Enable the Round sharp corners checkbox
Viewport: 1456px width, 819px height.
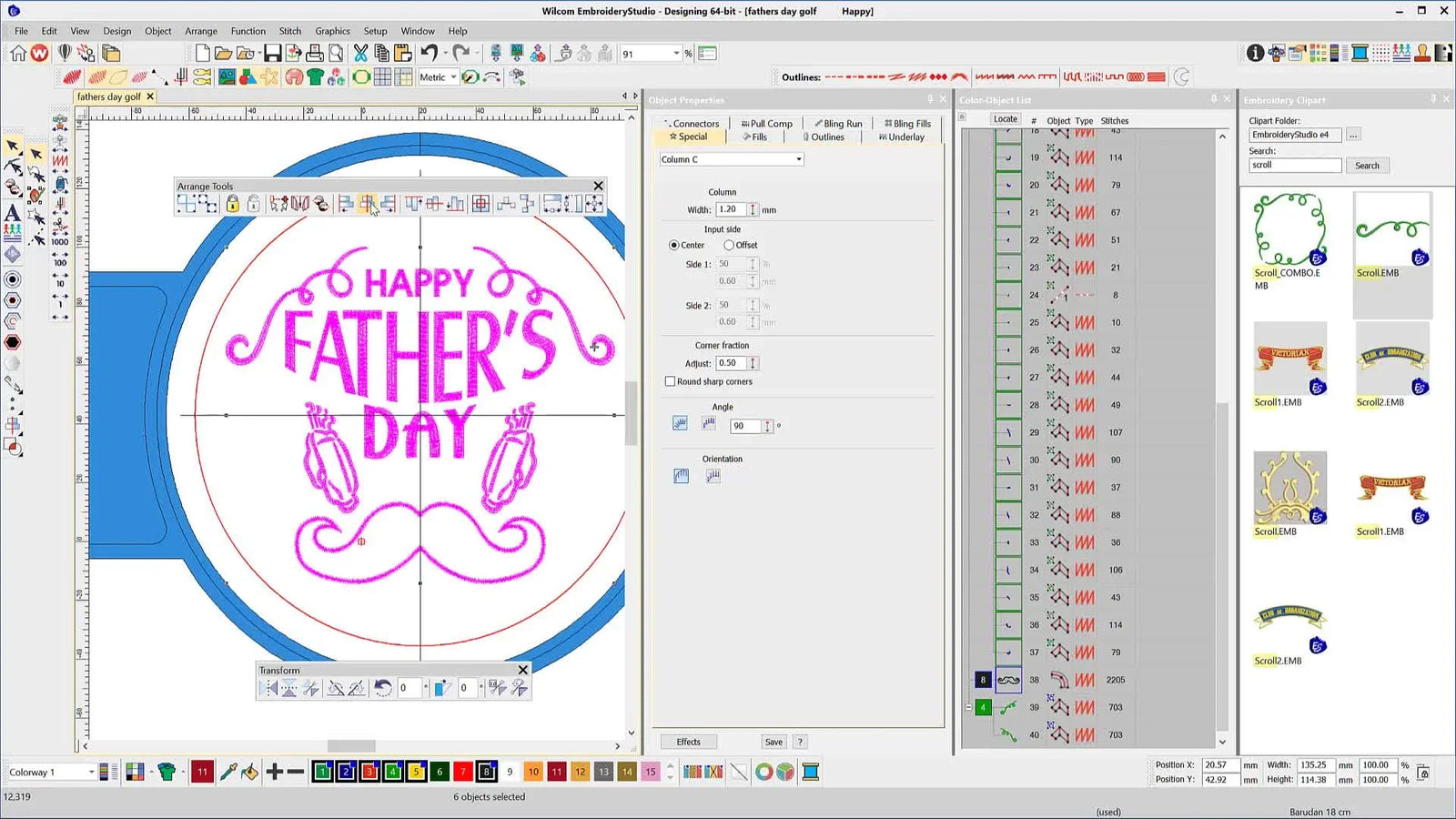click(x=671, y=381)
